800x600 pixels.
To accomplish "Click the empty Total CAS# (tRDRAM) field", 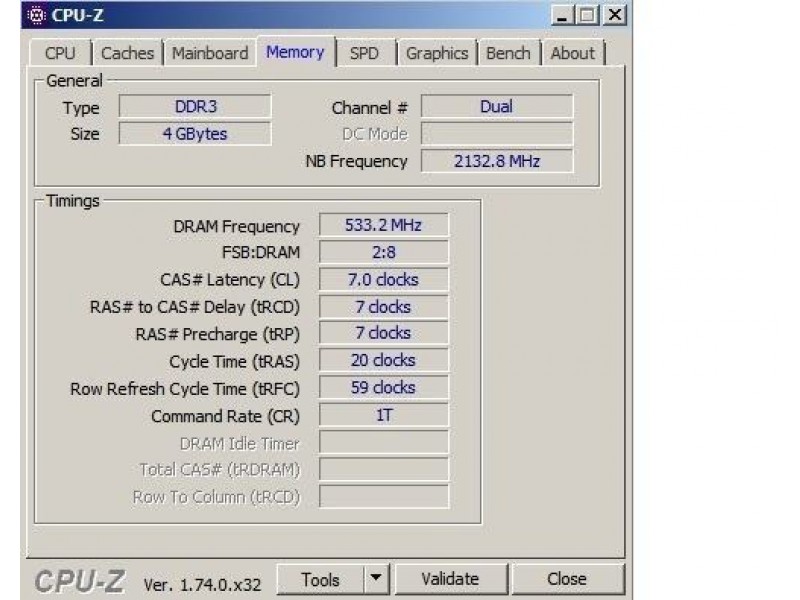I will click(384, 469).
